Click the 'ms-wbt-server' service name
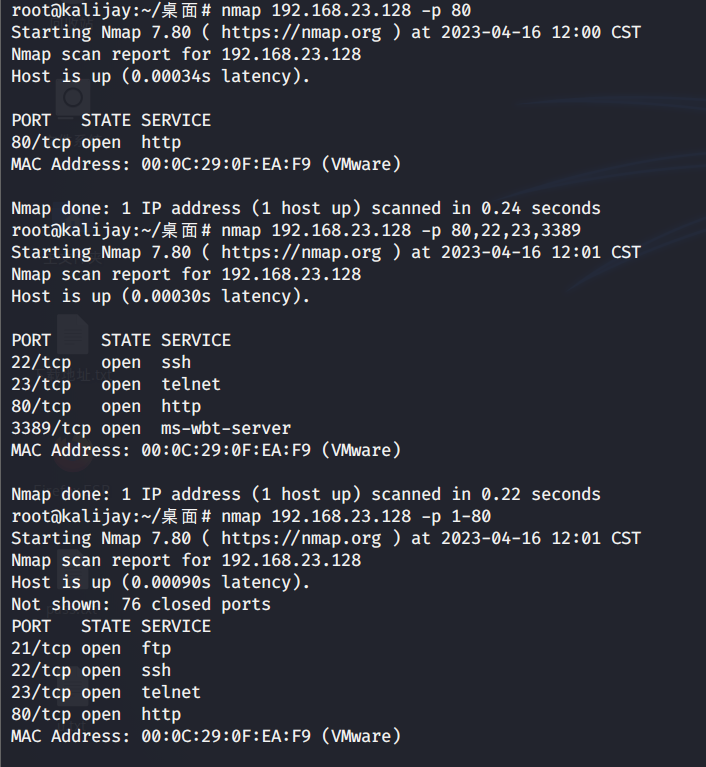Screen dimensions: 706x767 (x=226, y=428)
